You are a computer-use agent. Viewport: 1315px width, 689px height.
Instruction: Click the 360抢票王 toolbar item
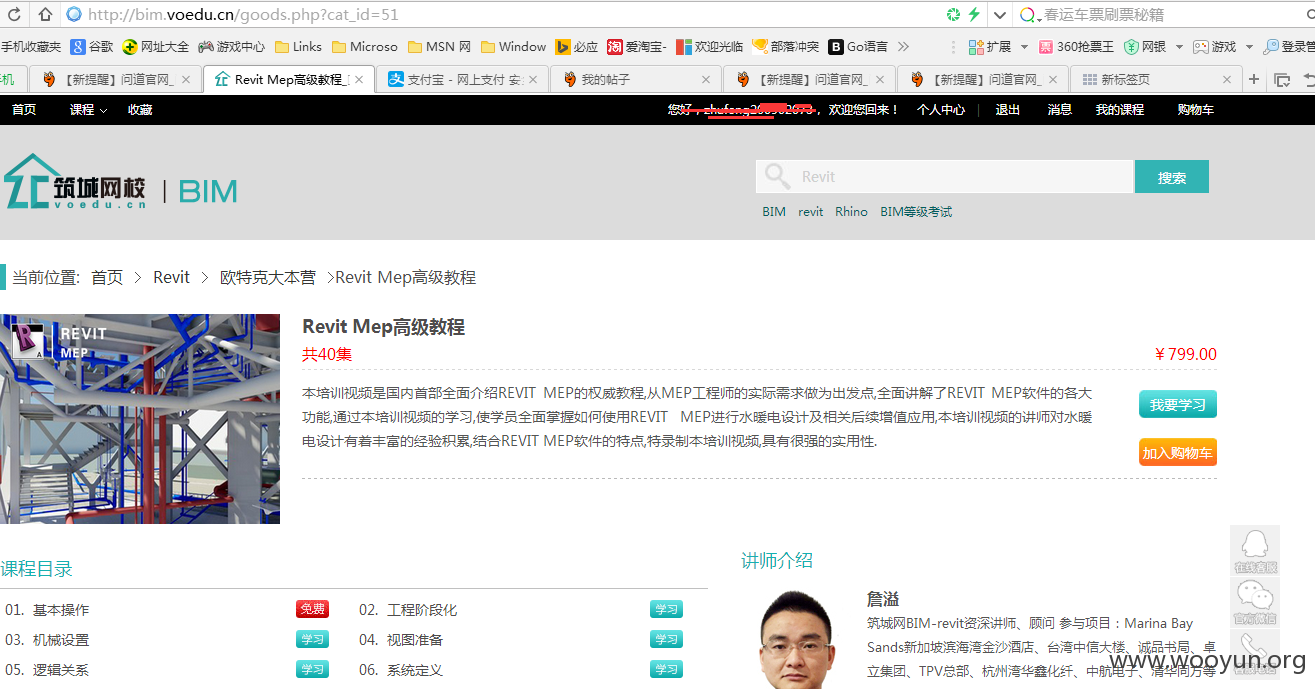(x=1076, y=47)
